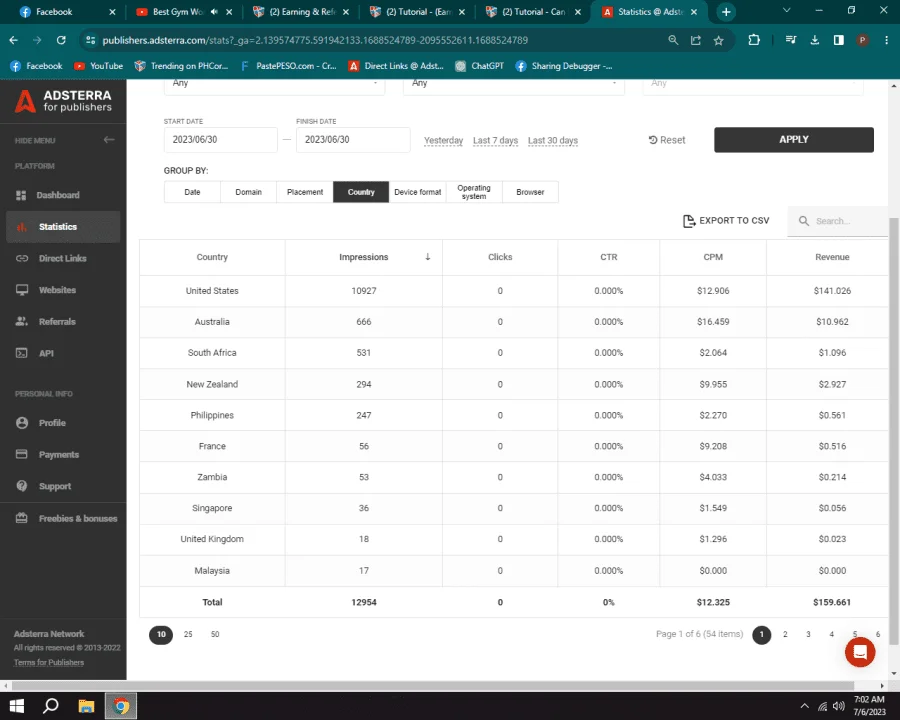The height and width of the screenshot is (720, 900).
Task: Open Websites in the sidebar
Action: 57,290
